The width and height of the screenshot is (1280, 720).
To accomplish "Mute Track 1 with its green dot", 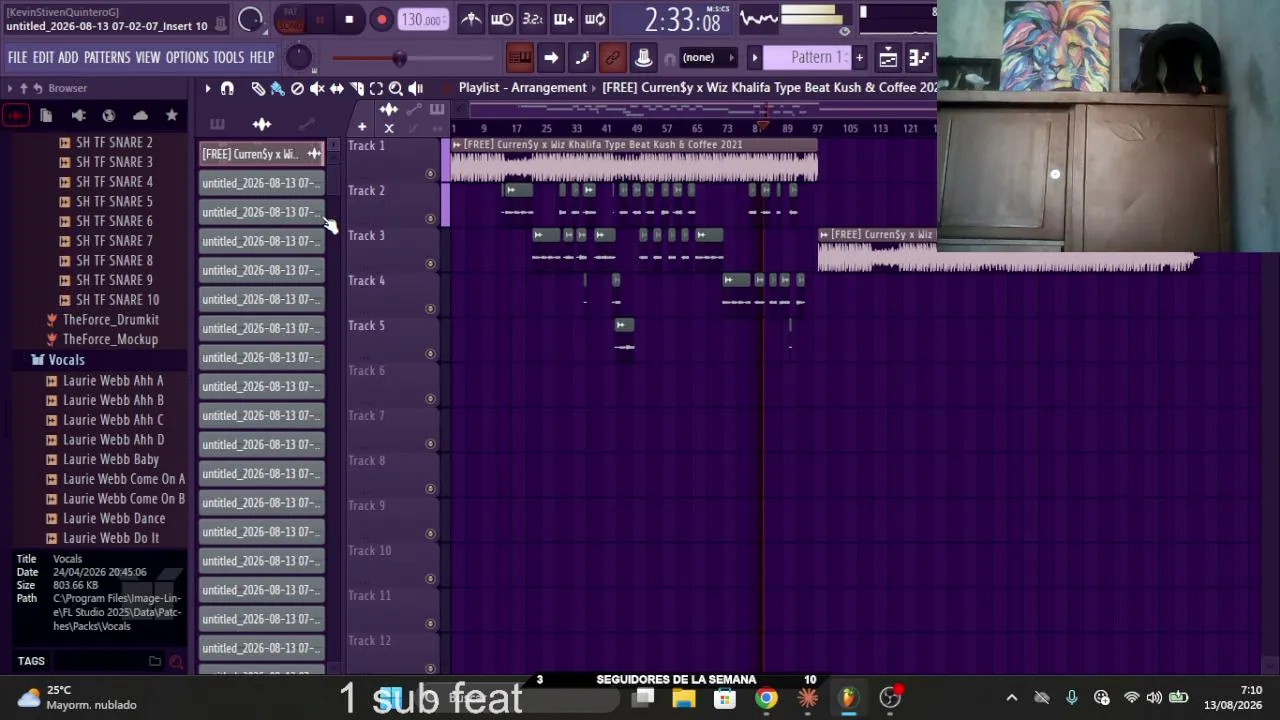I will (x=431, y=174).
